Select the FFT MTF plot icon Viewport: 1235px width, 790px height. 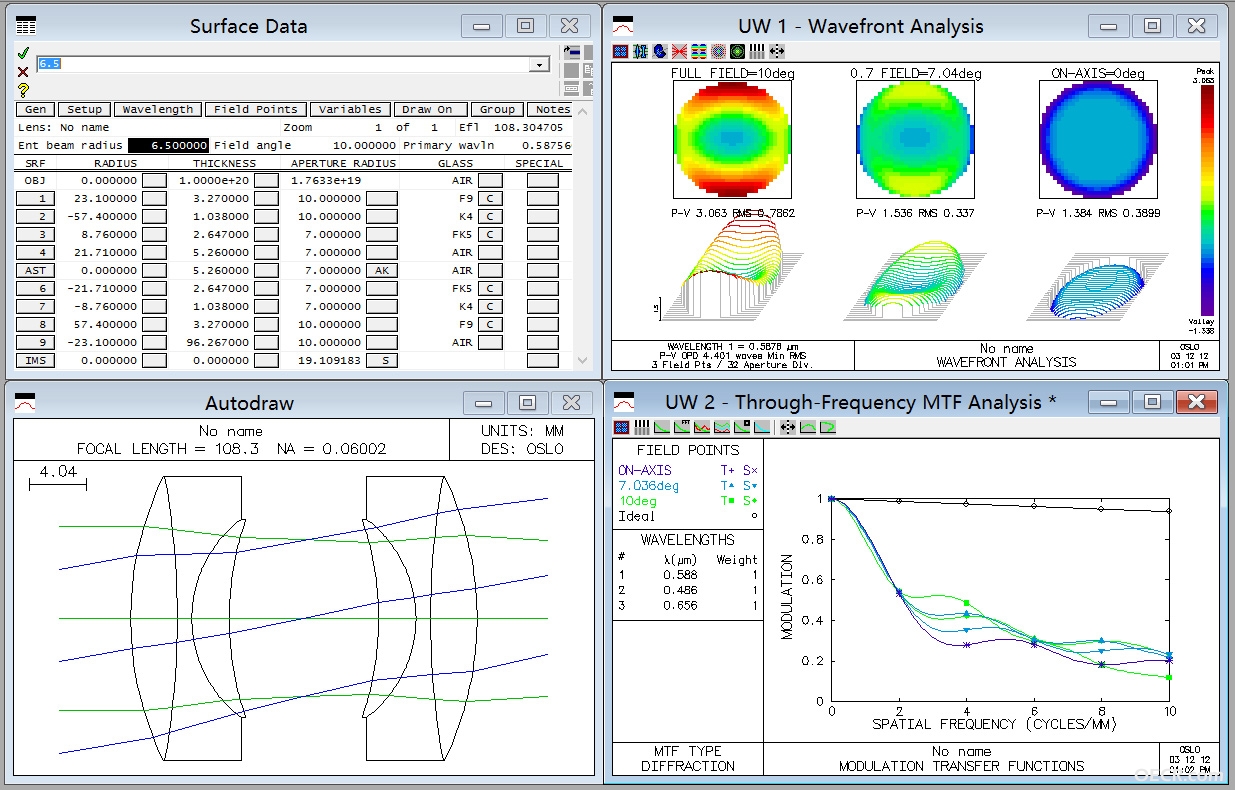pos(682,427)
